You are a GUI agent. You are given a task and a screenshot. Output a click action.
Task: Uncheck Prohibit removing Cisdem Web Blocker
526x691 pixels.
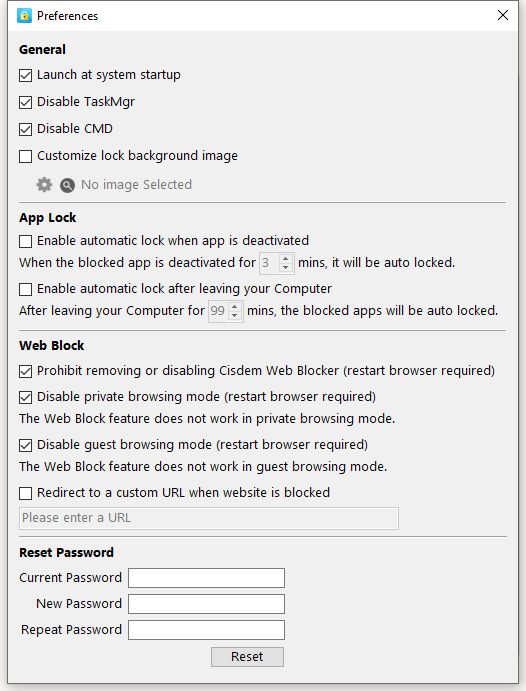coord(26,372)
